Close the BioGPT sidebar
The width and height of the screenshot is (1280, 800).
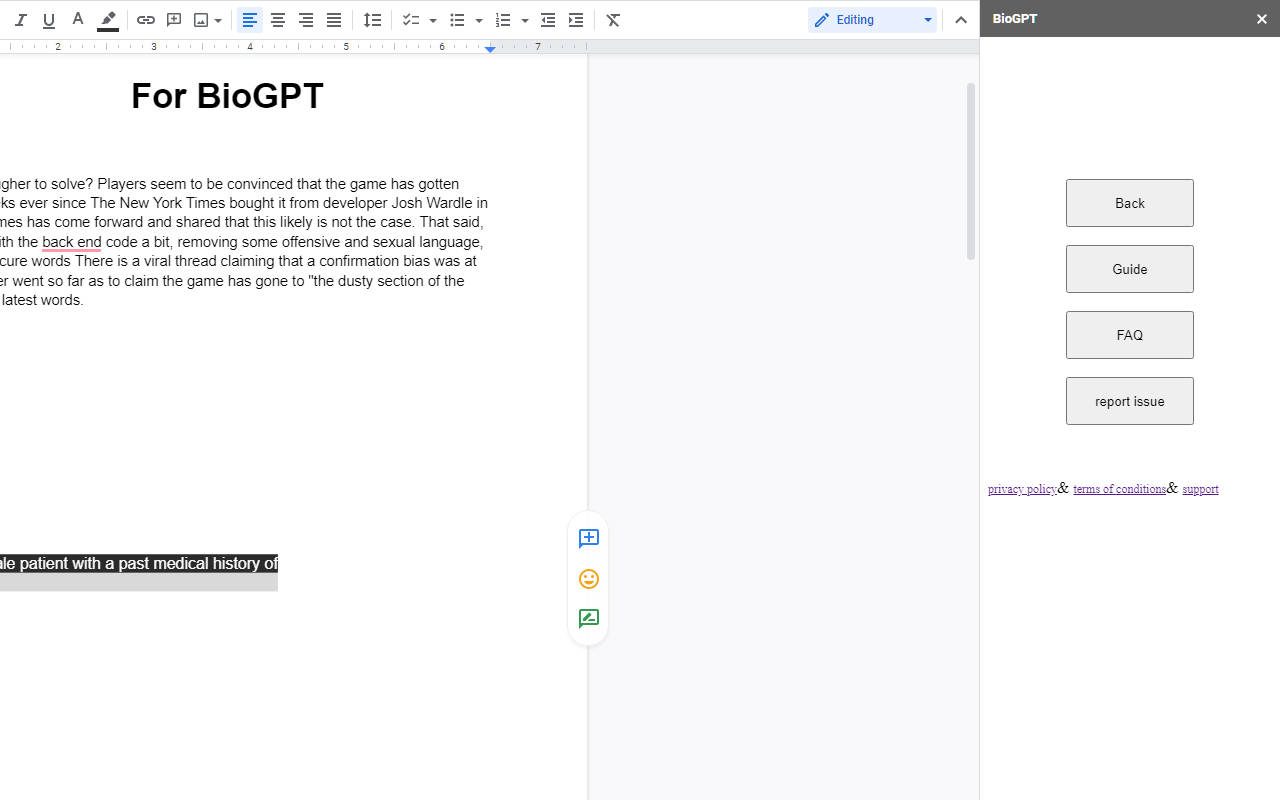[x=1262, y=19]
